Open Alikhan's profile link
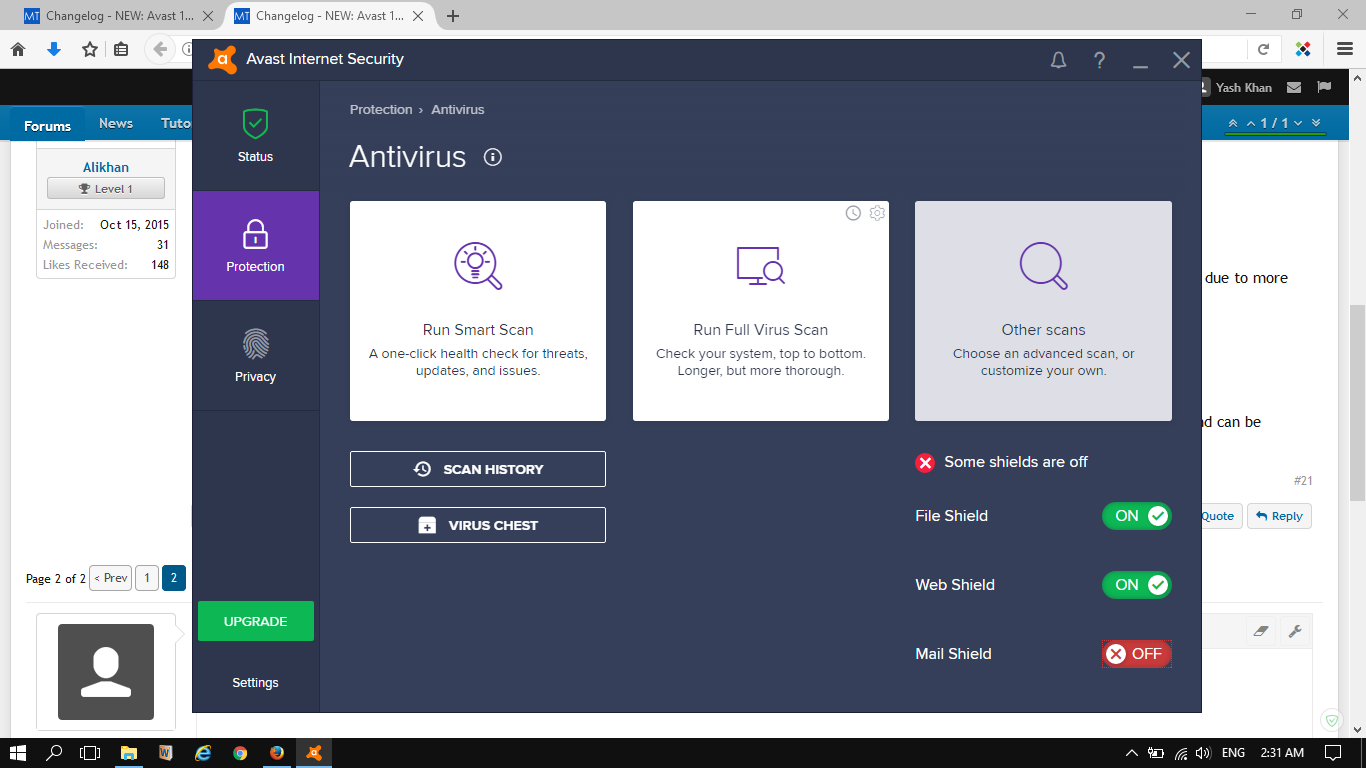Screen dimensions: 1366x768 coord(106,167)
